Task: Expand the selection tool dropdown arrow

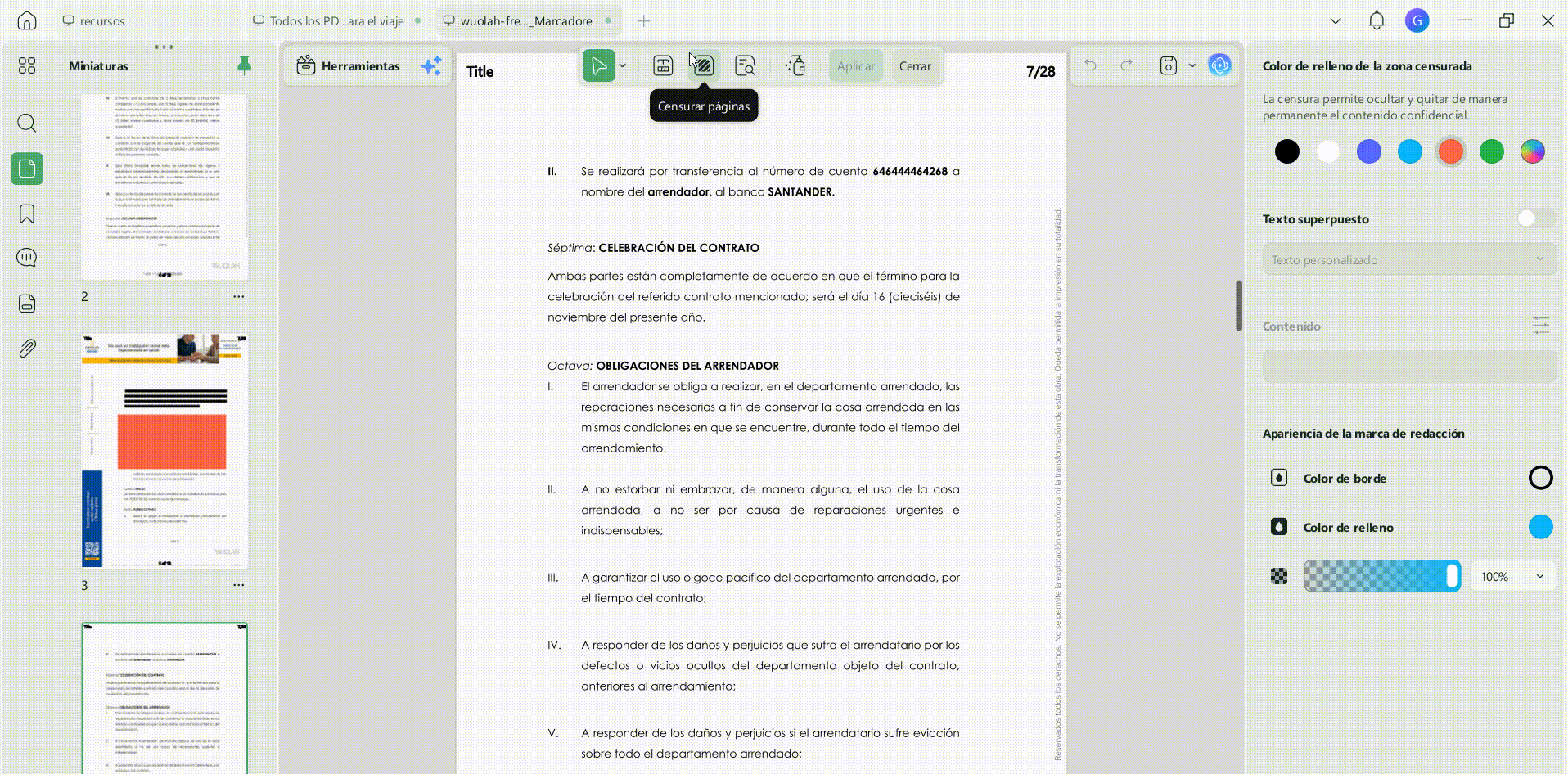Action: [623, 65]
